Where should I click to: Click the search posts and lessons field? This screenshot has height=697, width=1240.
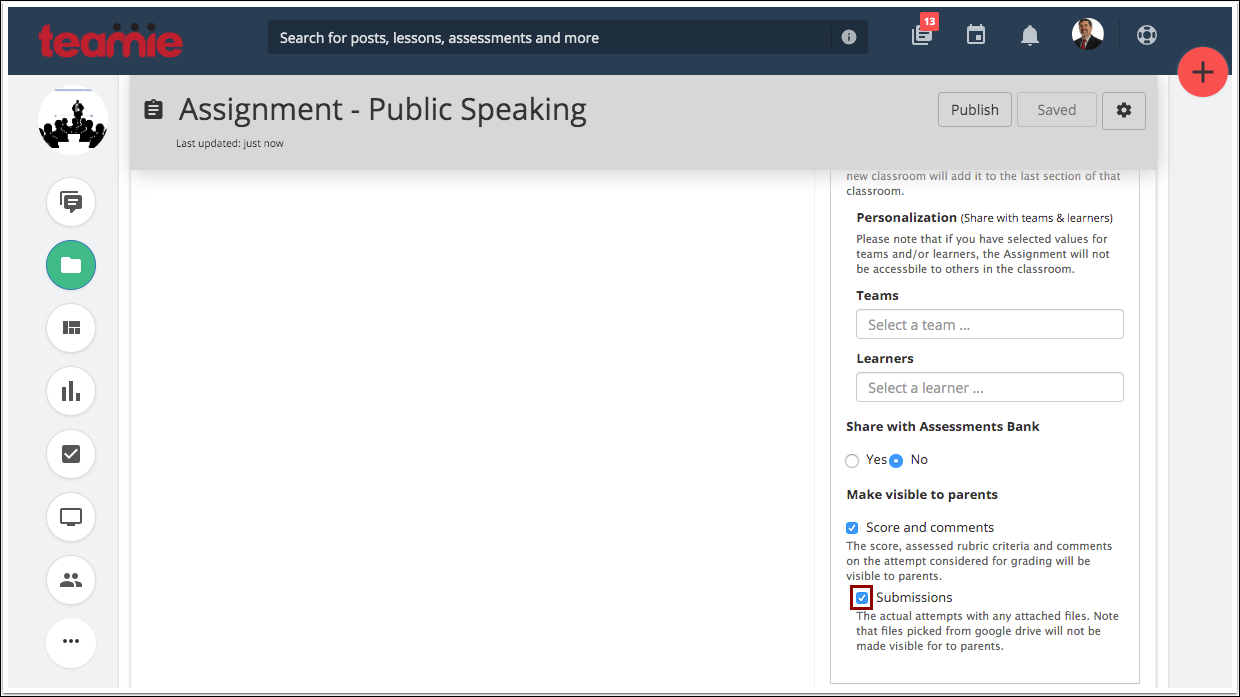[550, 37]
